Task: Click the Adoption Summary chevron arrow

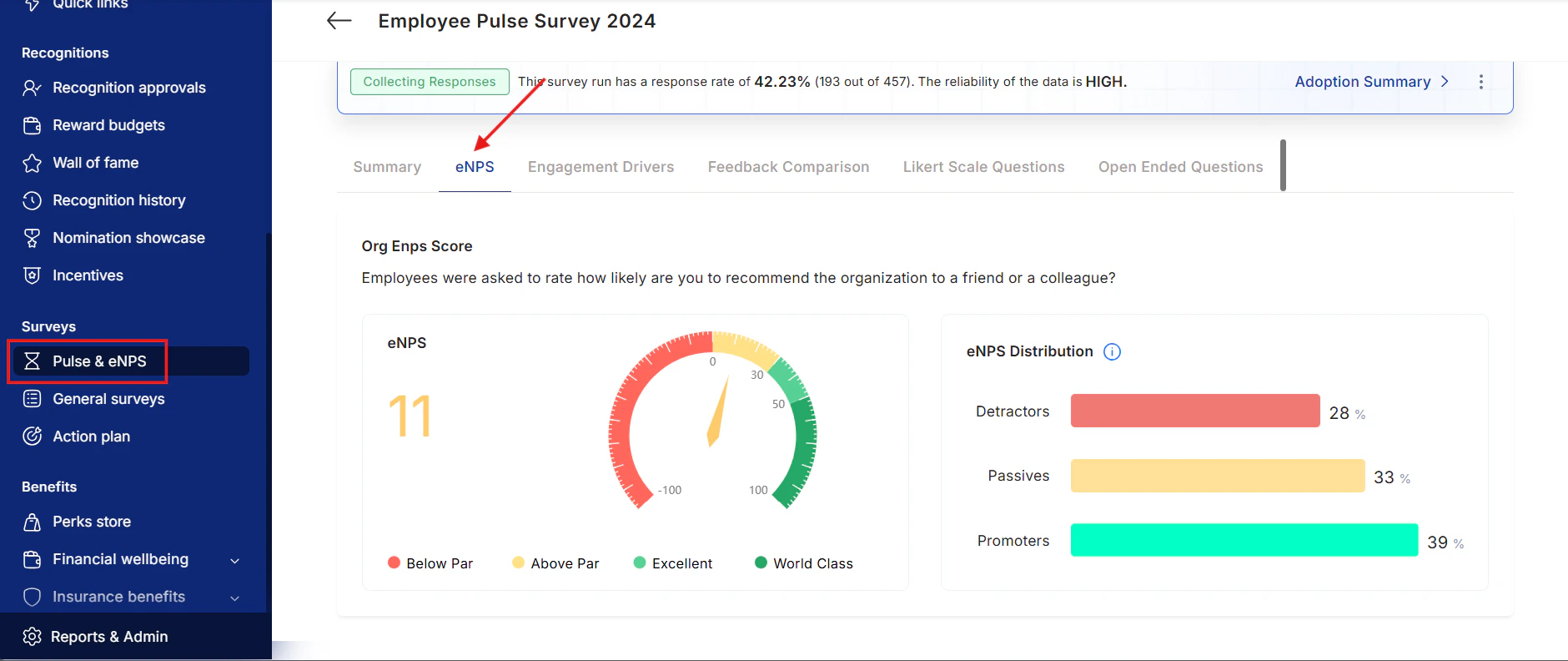Action: 1445,82
